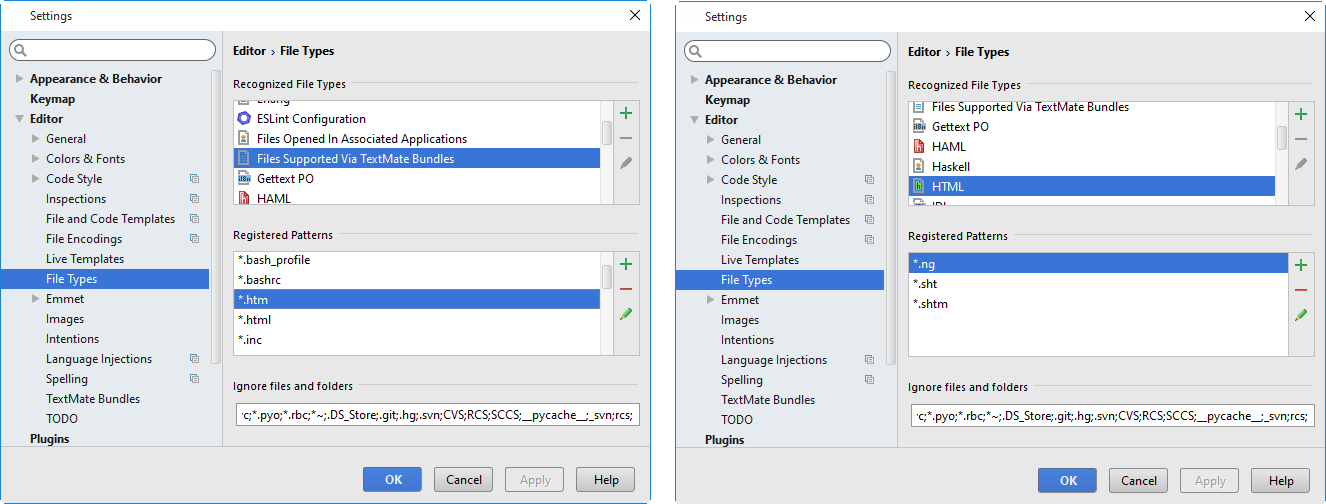Click Gettext PO icon in left window
Image resolution: width=1326 pixels, height=504 pixels.
pos(244,179)
